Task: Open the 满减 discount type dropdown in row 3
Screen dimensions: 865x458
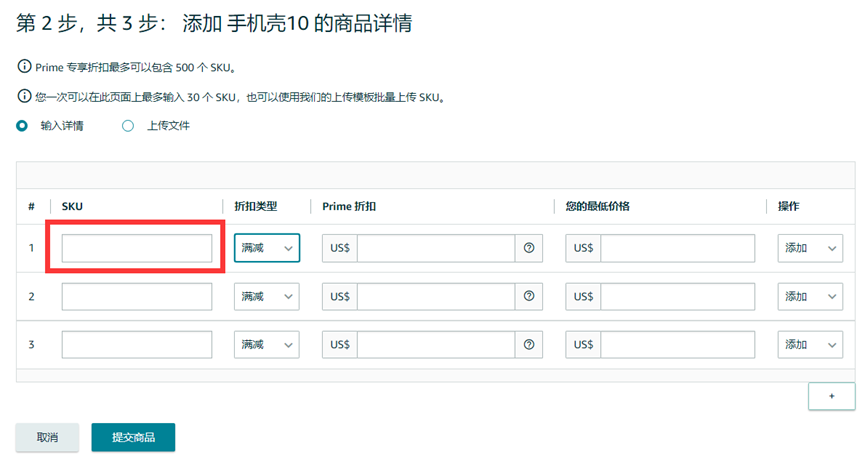Action: 267,344
